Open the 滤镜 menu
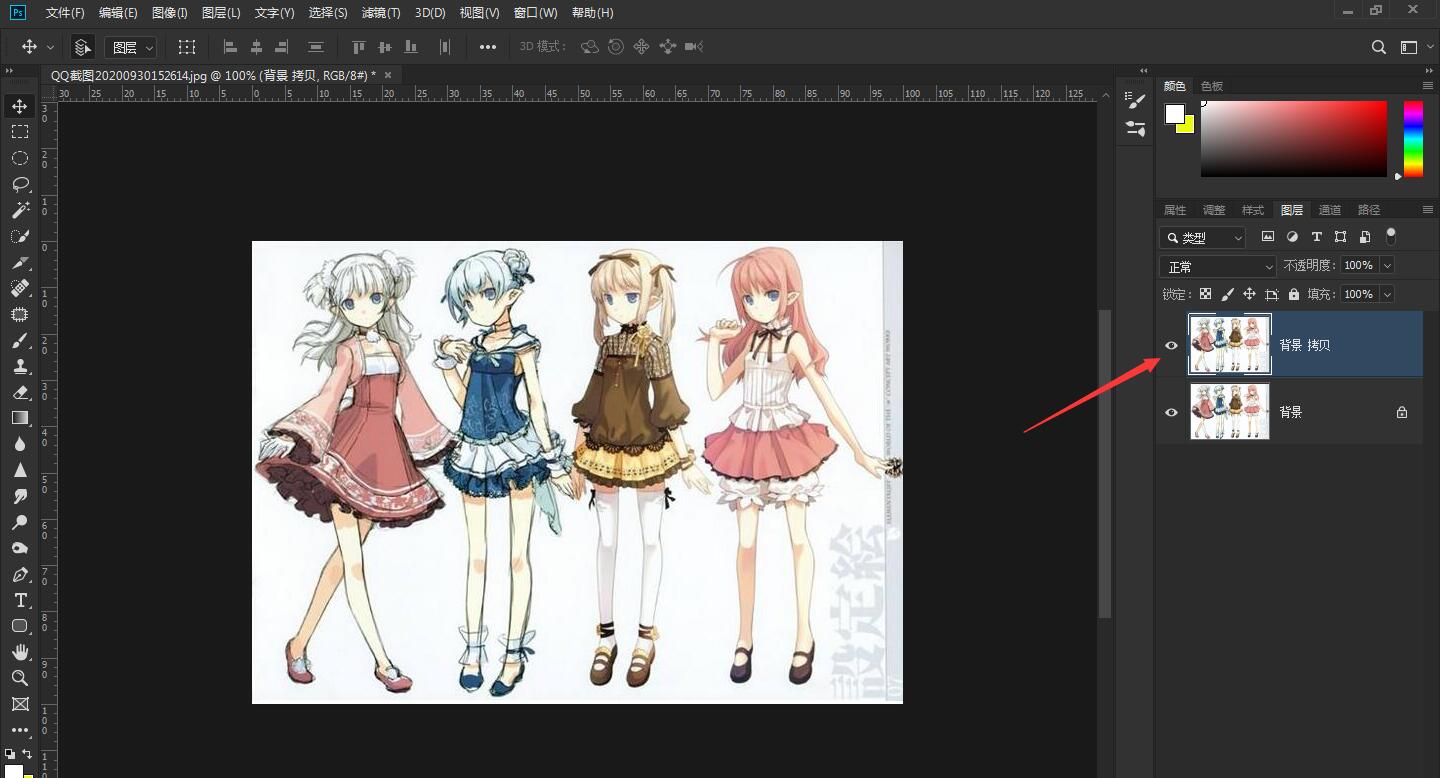The width and height of the screenshot is (1440, 778). [x=381, y=12]
